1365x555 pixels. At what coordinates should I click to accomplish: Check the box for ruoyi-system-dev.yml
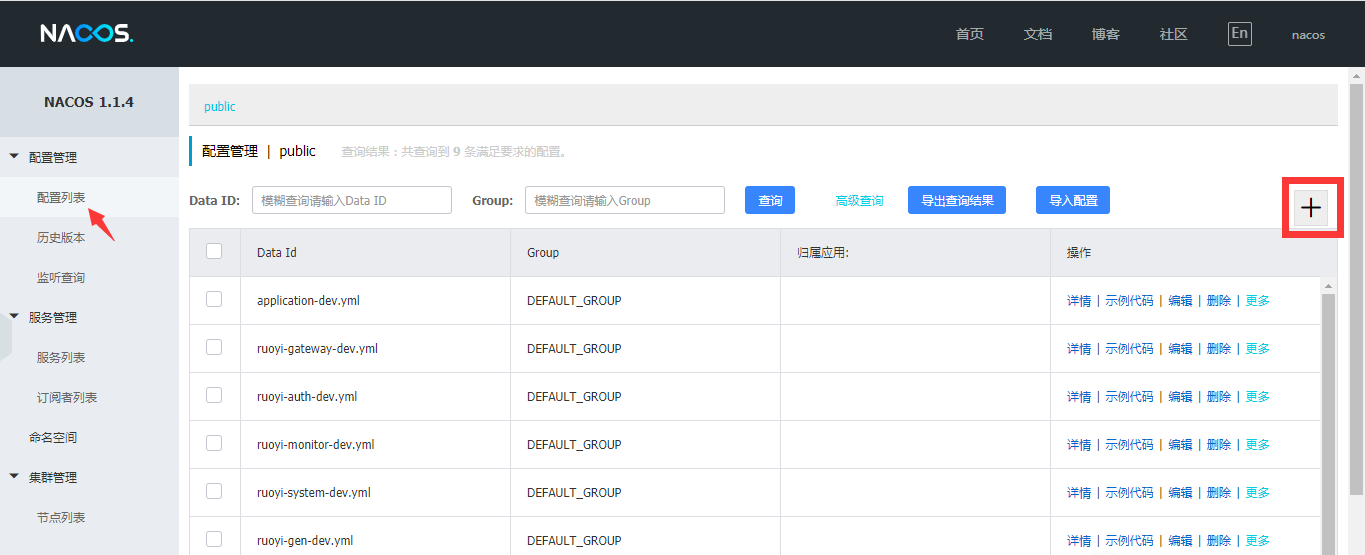(214, 491)
